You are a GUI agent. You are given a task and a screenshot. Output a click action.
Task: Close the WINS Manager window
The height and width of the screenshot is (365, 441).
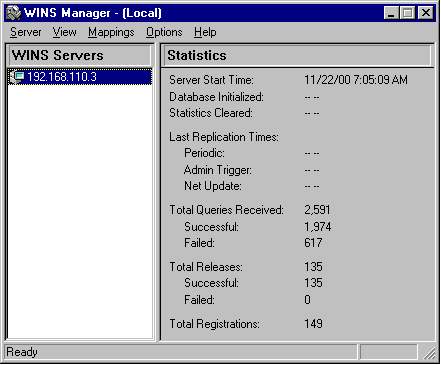tap(426, 13)
